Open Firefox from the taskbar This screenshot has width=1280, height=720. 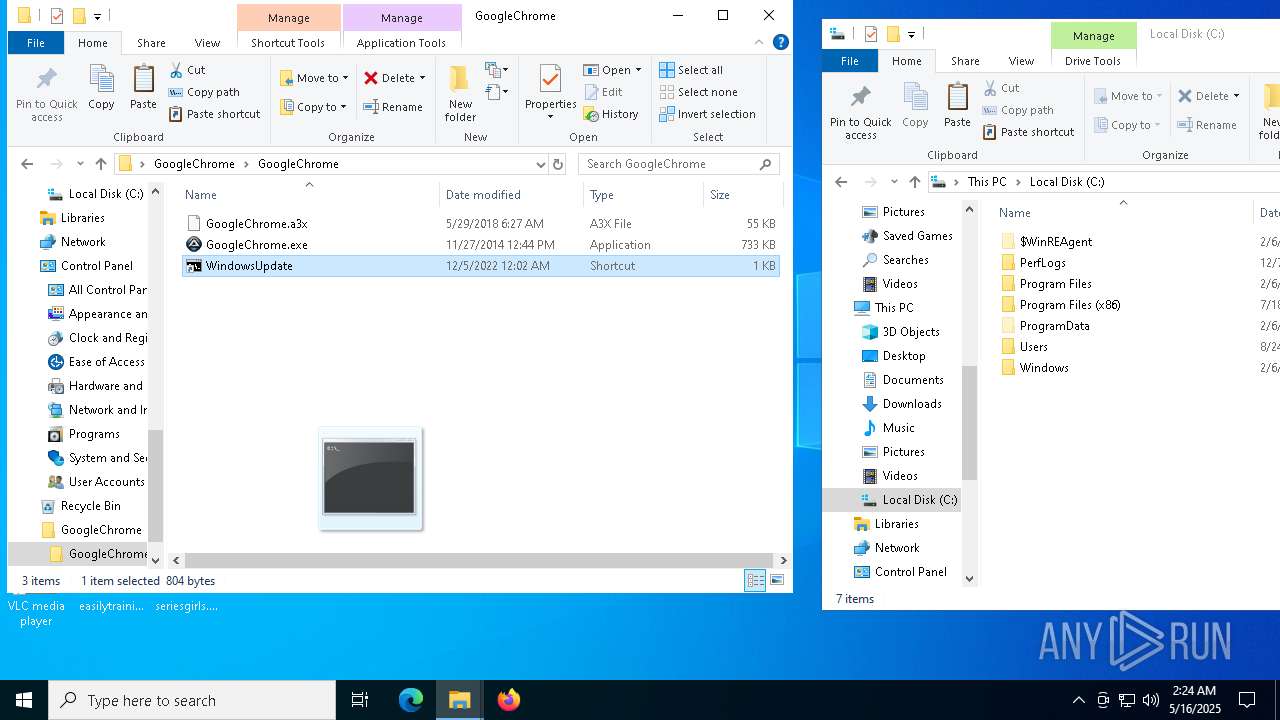(x=509, y=700)
